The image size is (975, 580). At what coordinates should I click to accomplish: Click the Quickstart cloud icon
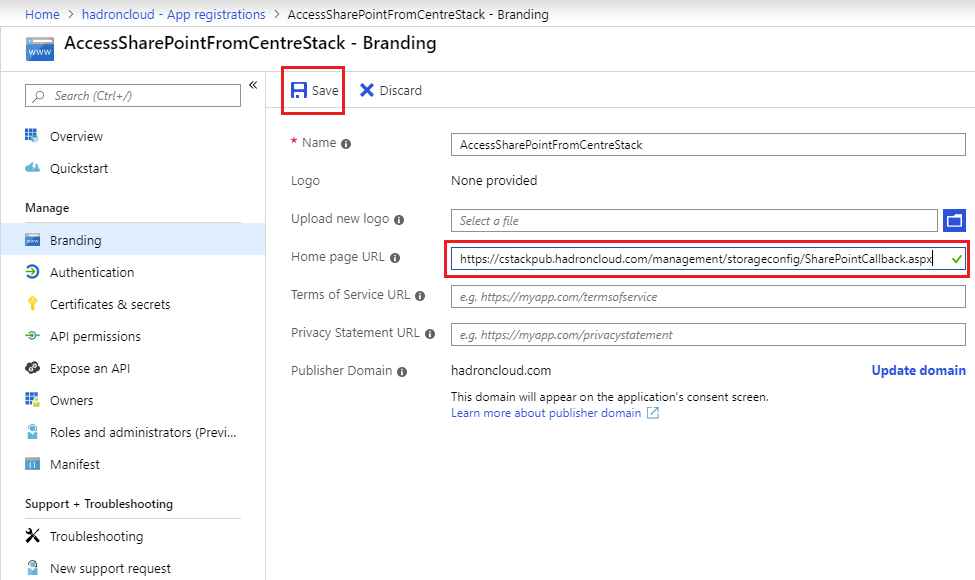coord(32,168)
